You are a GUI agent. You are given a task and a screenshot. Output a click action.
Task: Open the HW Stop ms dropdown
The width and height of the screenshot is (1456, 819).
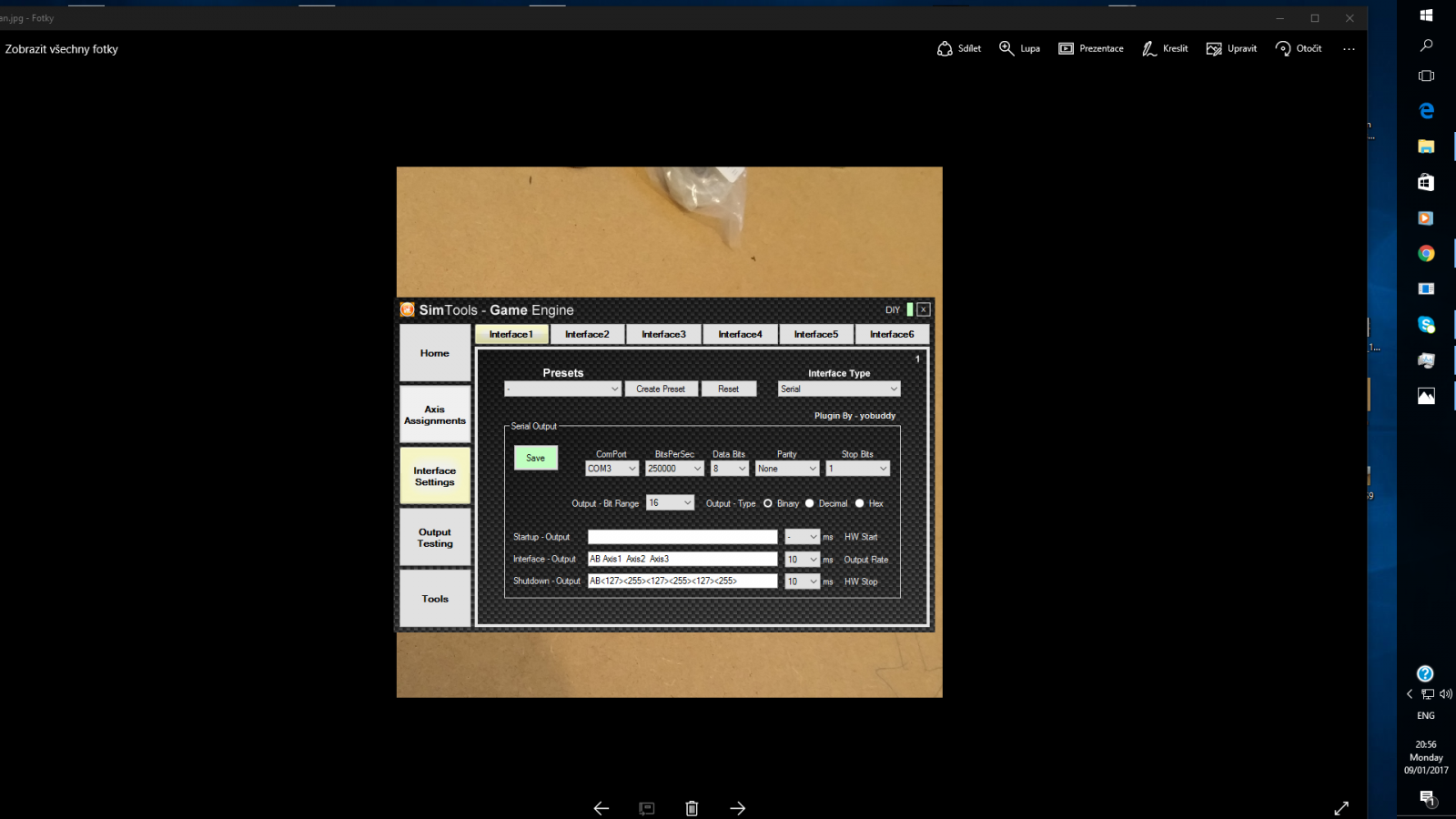[802, 581]
